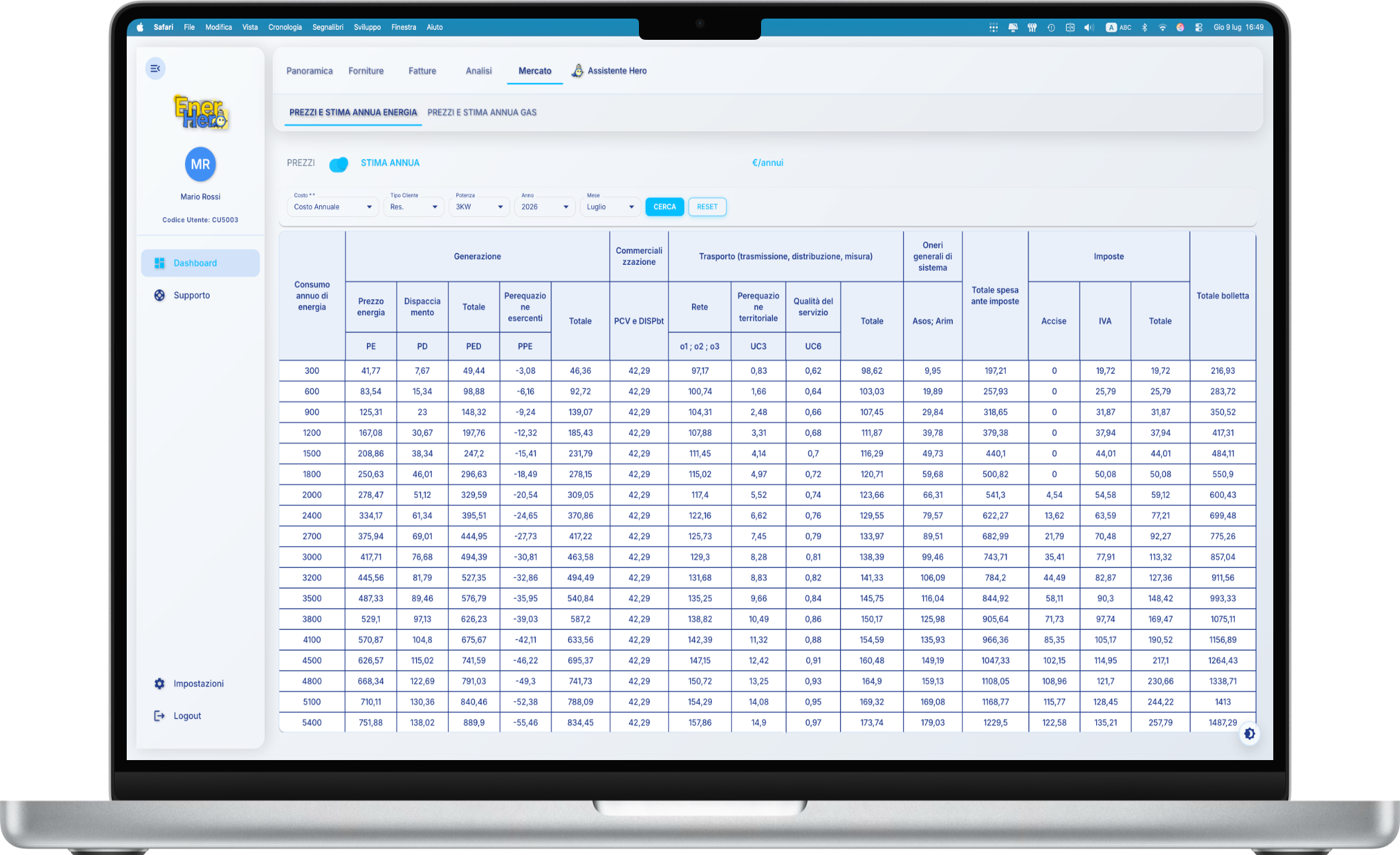This screenshot has width=1400, height=855.
Task: Open the File menu
Action: [189, 27]
